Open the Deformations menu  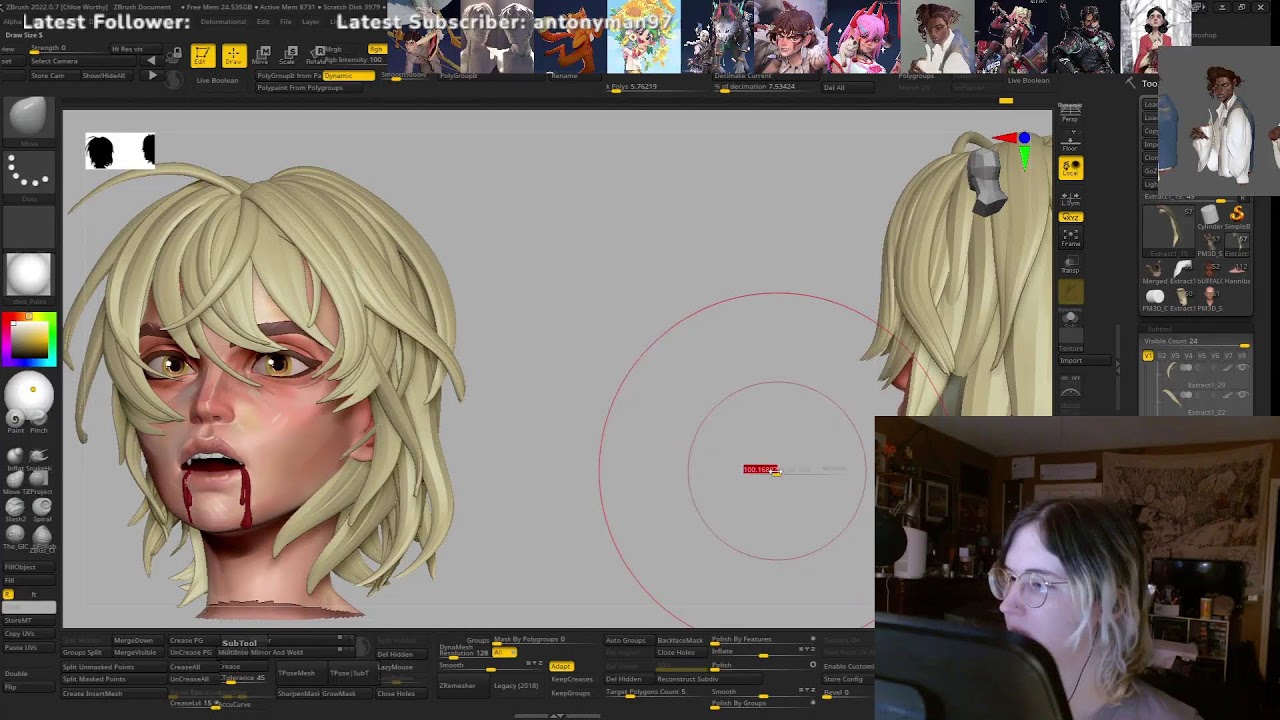pos(223,21)
